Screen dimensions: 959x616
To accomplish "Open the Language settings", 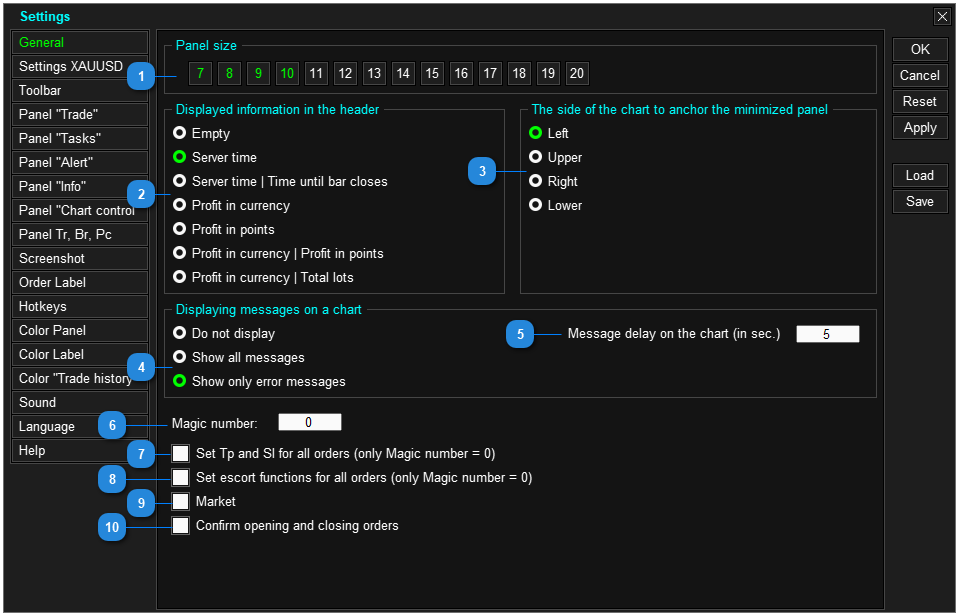I will [x=80, y=426].
